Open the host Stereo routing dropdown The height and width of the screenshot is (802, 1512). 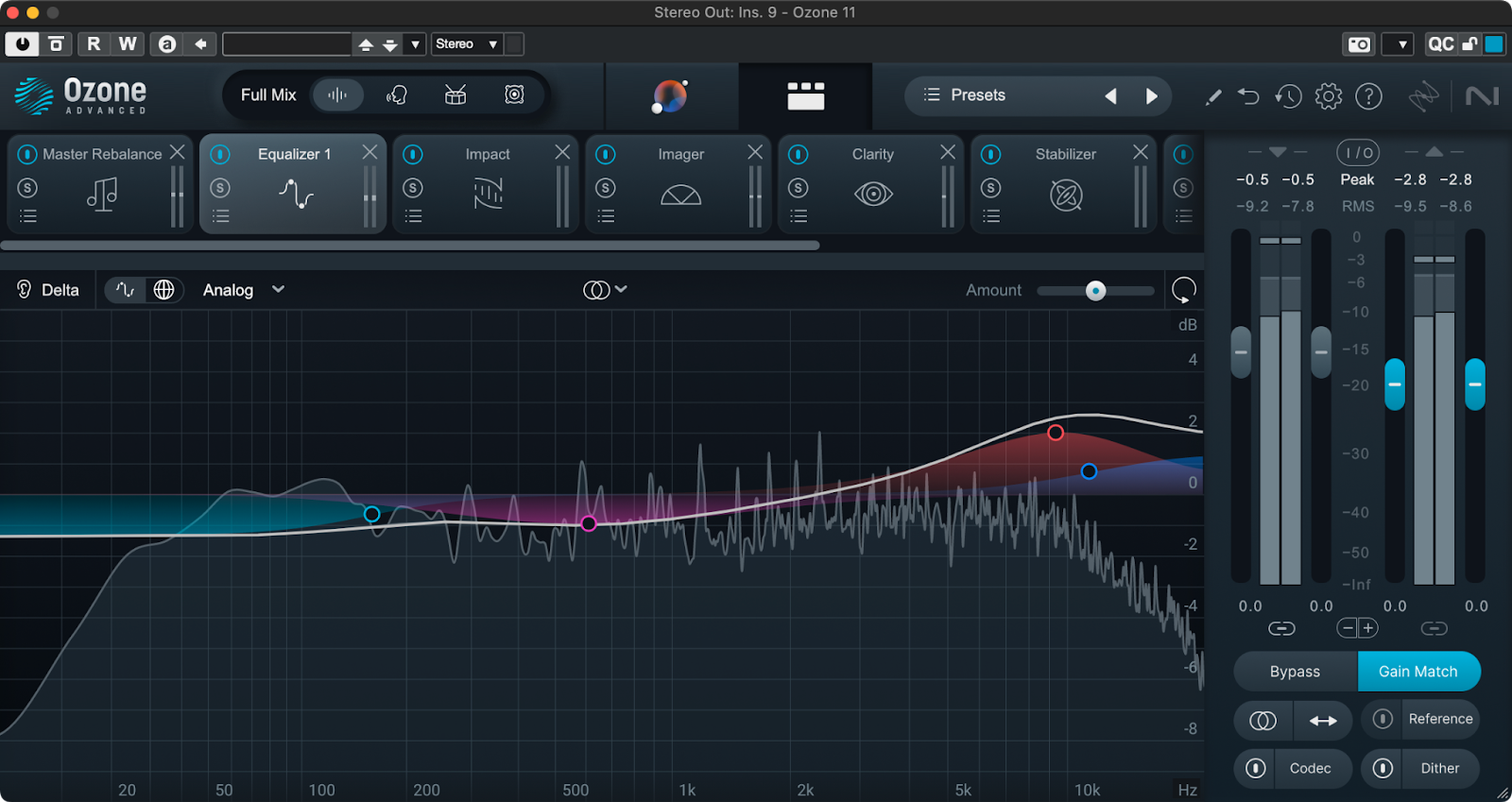(x=467, y=44)
